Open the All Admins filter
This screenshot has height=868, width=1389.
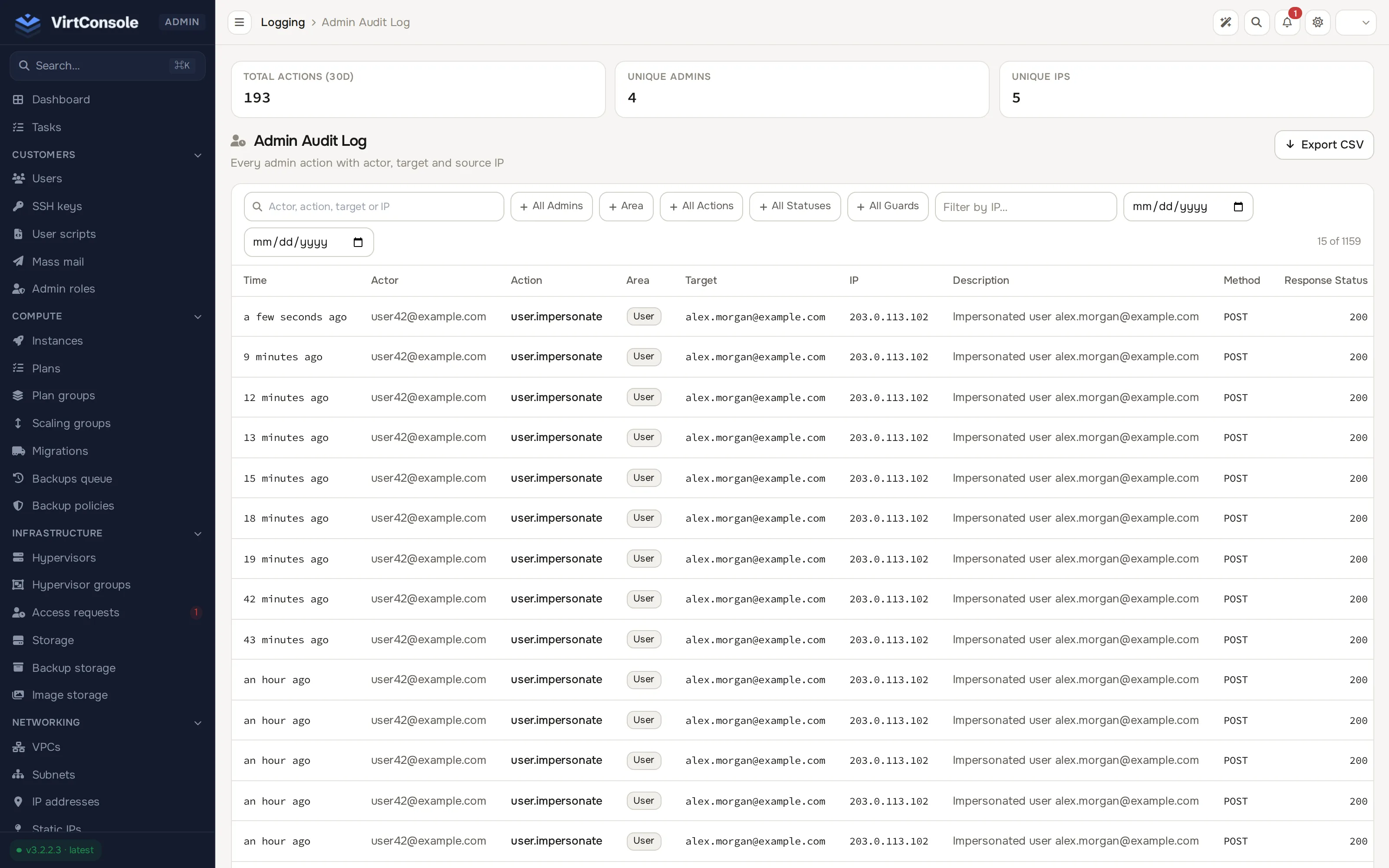pos(551,206)
